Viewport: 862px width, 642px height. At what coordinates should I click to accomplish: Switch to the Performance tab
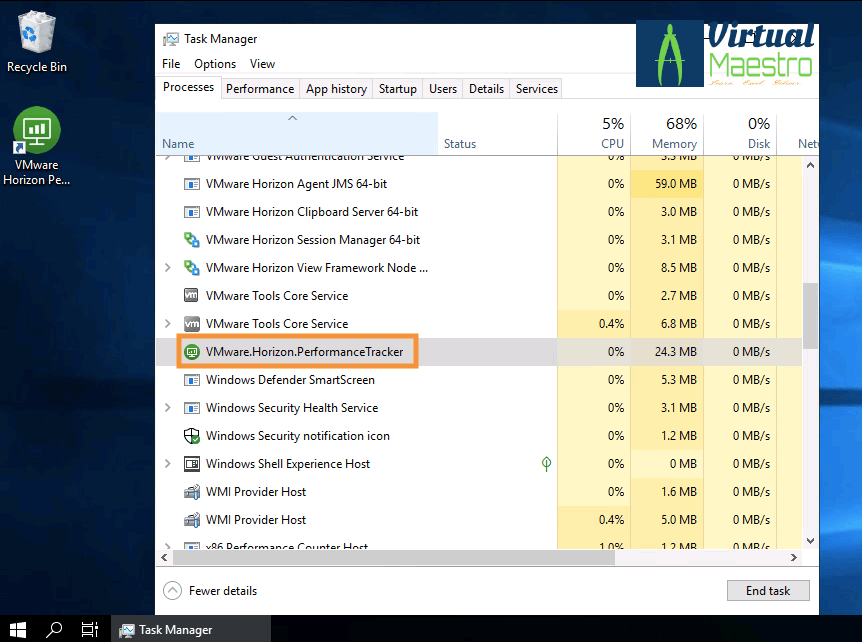tap(260, 89)
